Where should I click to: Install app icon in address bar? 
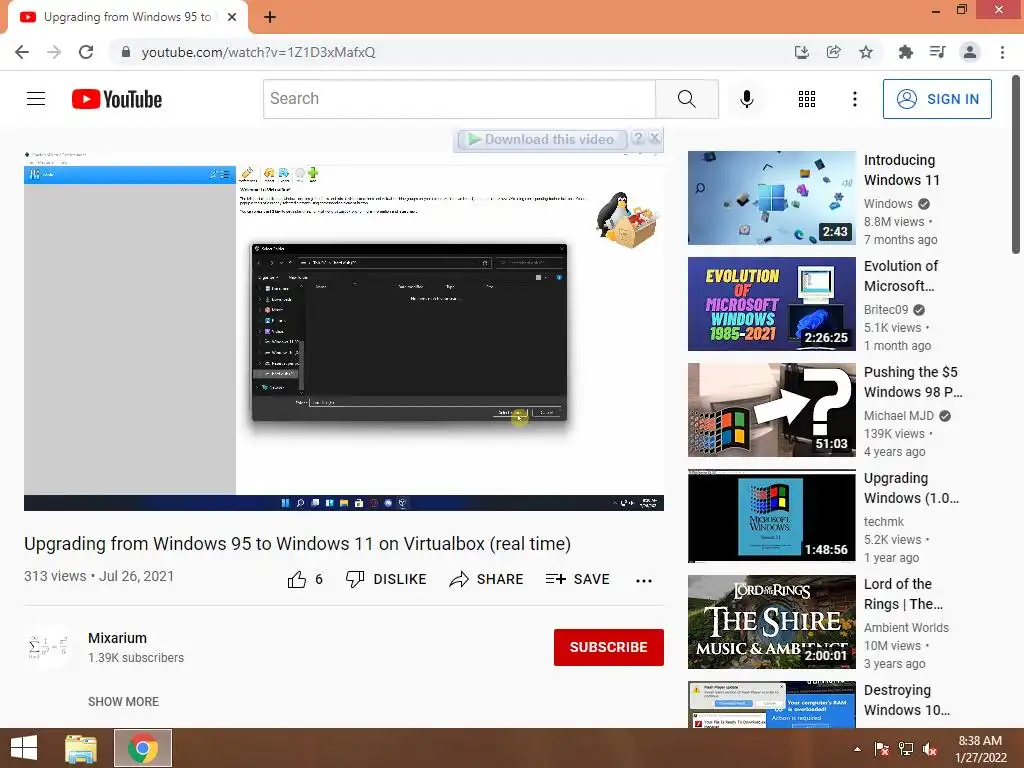tap(801, 52)
